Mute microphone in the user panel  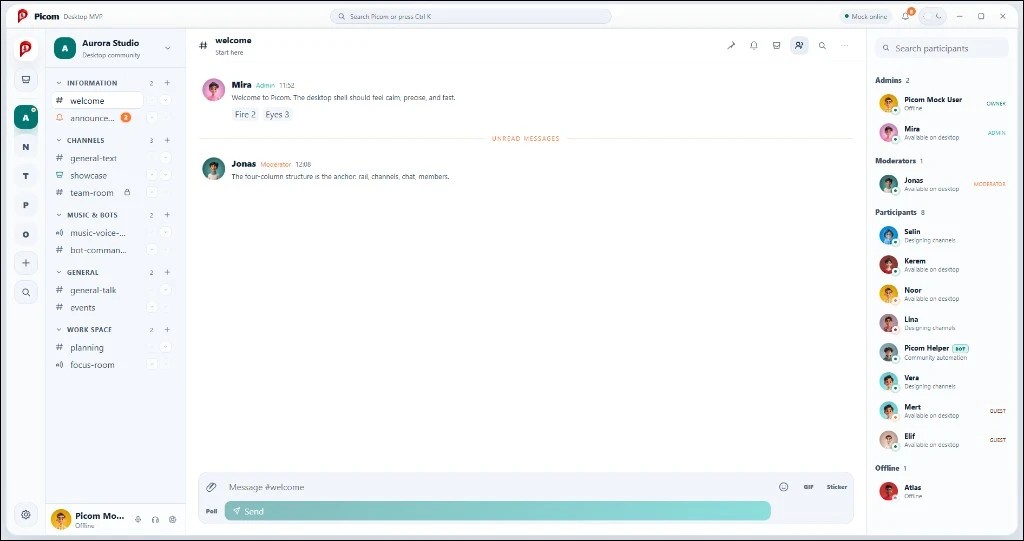tap(138, 519)
